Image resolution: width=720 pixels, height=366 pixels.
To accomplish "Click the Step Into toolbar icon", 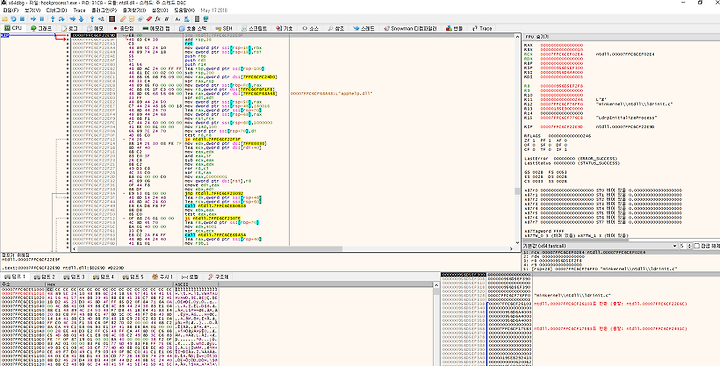I will click(x=53, y=19).
